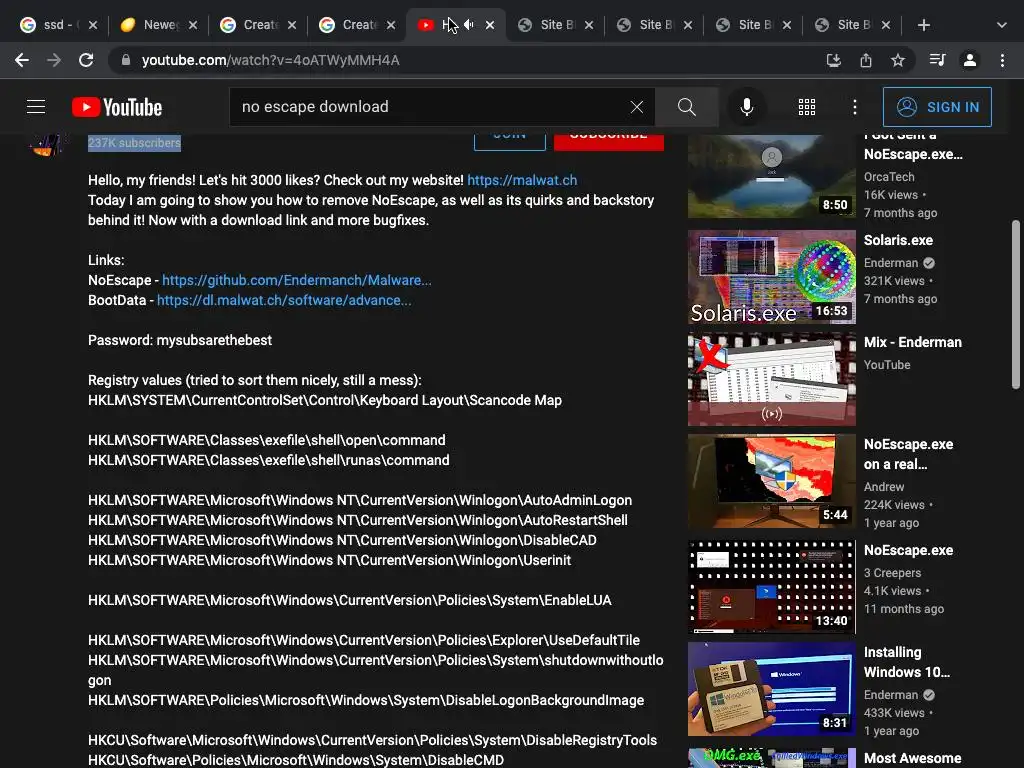
Task: Go to YouTube home via logo
Action: (x=117, y=107)
